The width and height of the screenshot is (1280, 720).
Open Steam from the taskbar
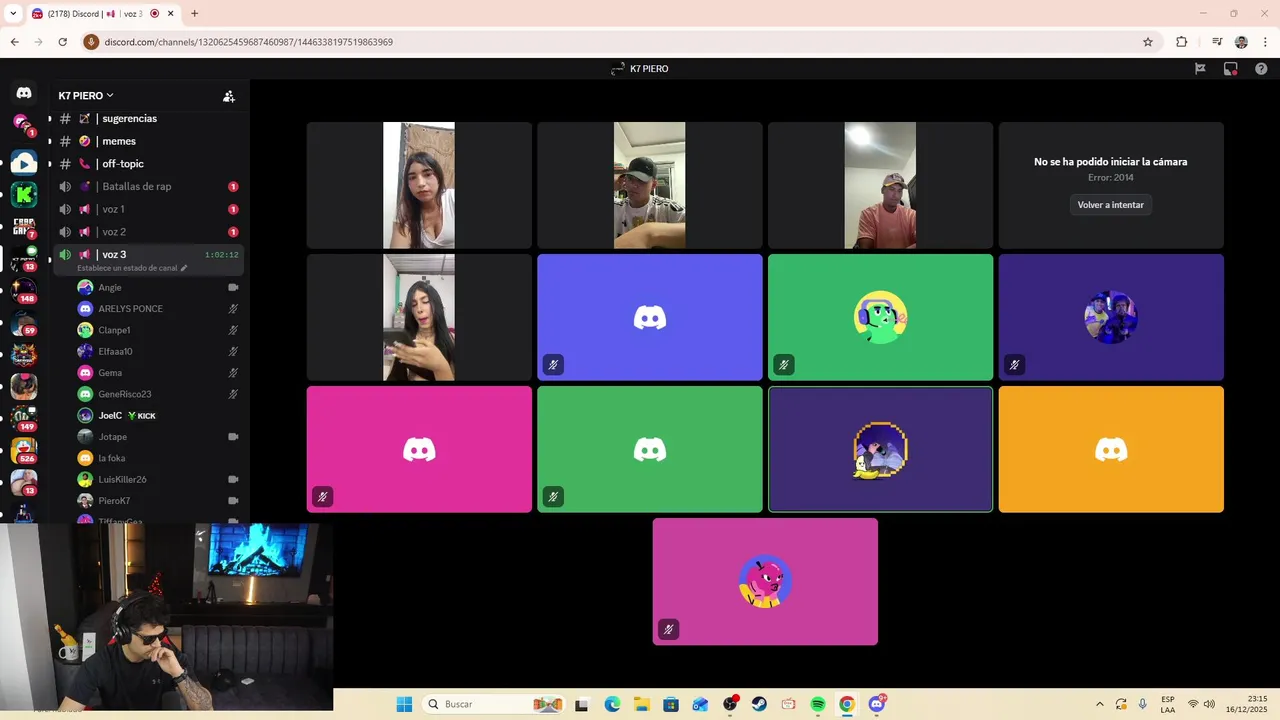(x=759, y=704)
